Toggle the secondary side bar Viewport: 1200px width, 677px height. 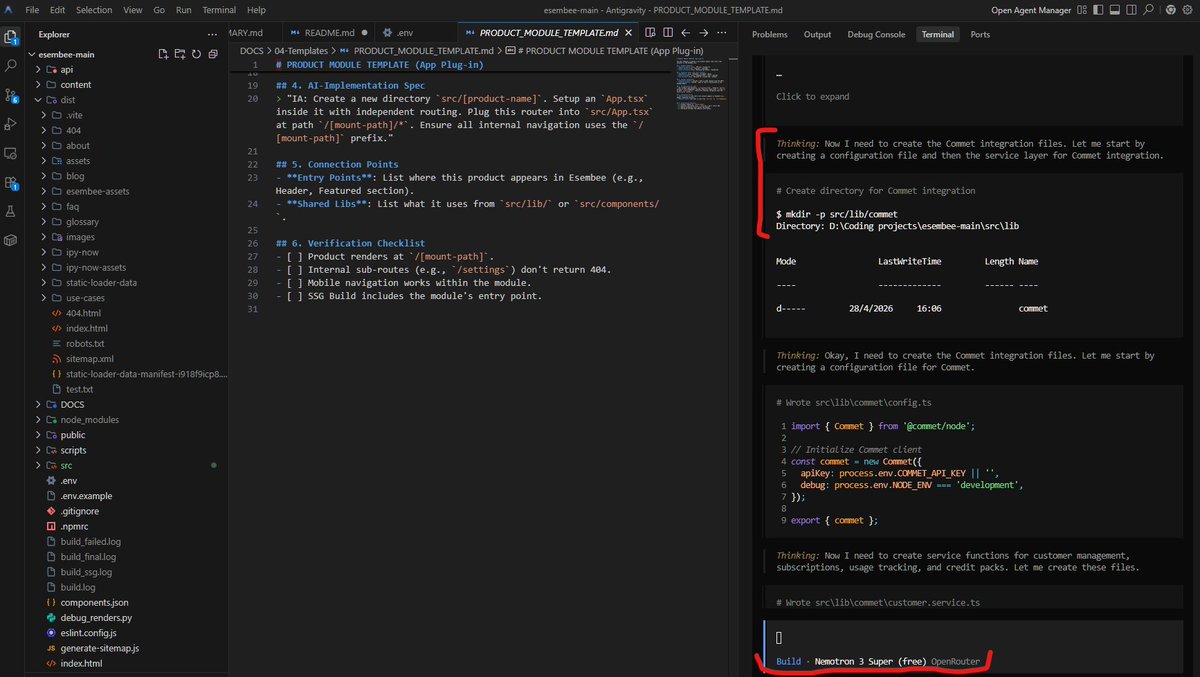pos(1131,9)
